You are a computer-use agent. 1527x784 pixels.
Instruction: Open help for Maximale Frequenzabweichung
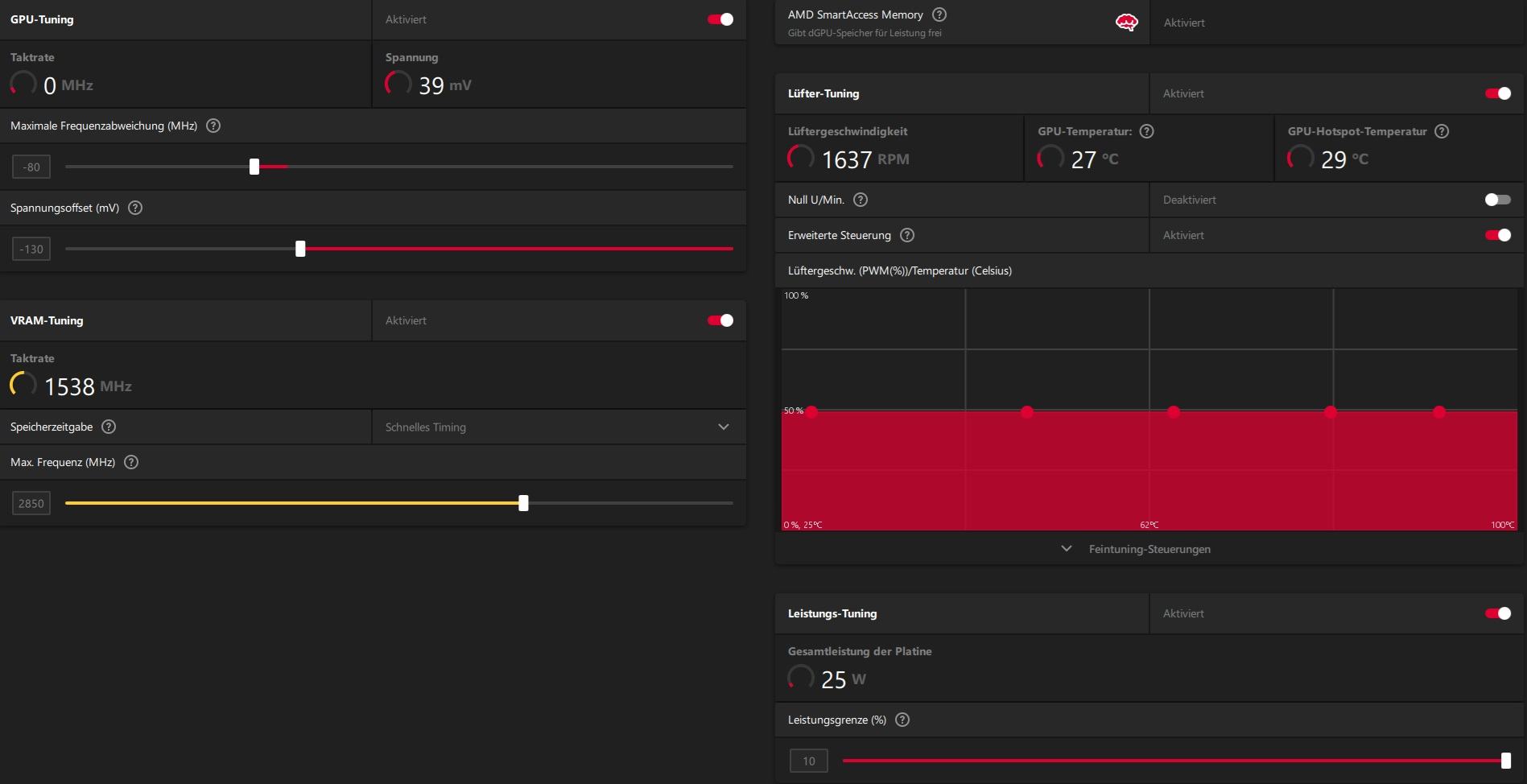tap(213, 126)
